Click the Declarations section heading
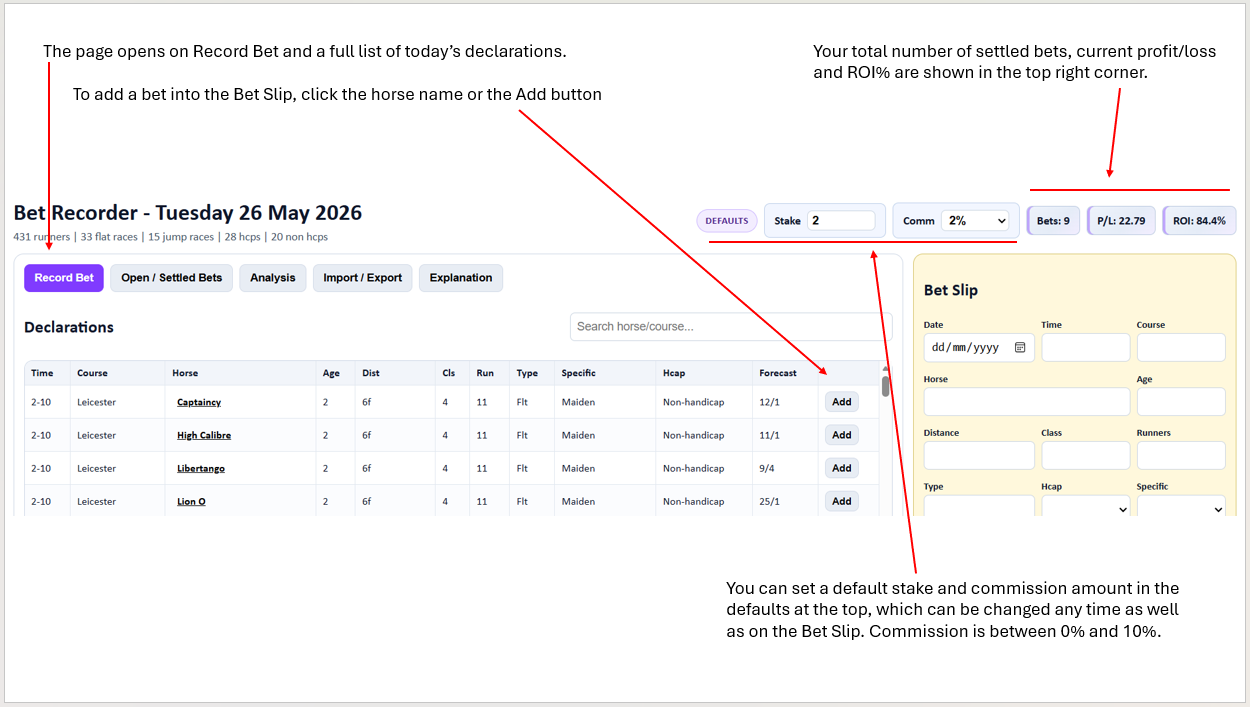 [69, 327]
